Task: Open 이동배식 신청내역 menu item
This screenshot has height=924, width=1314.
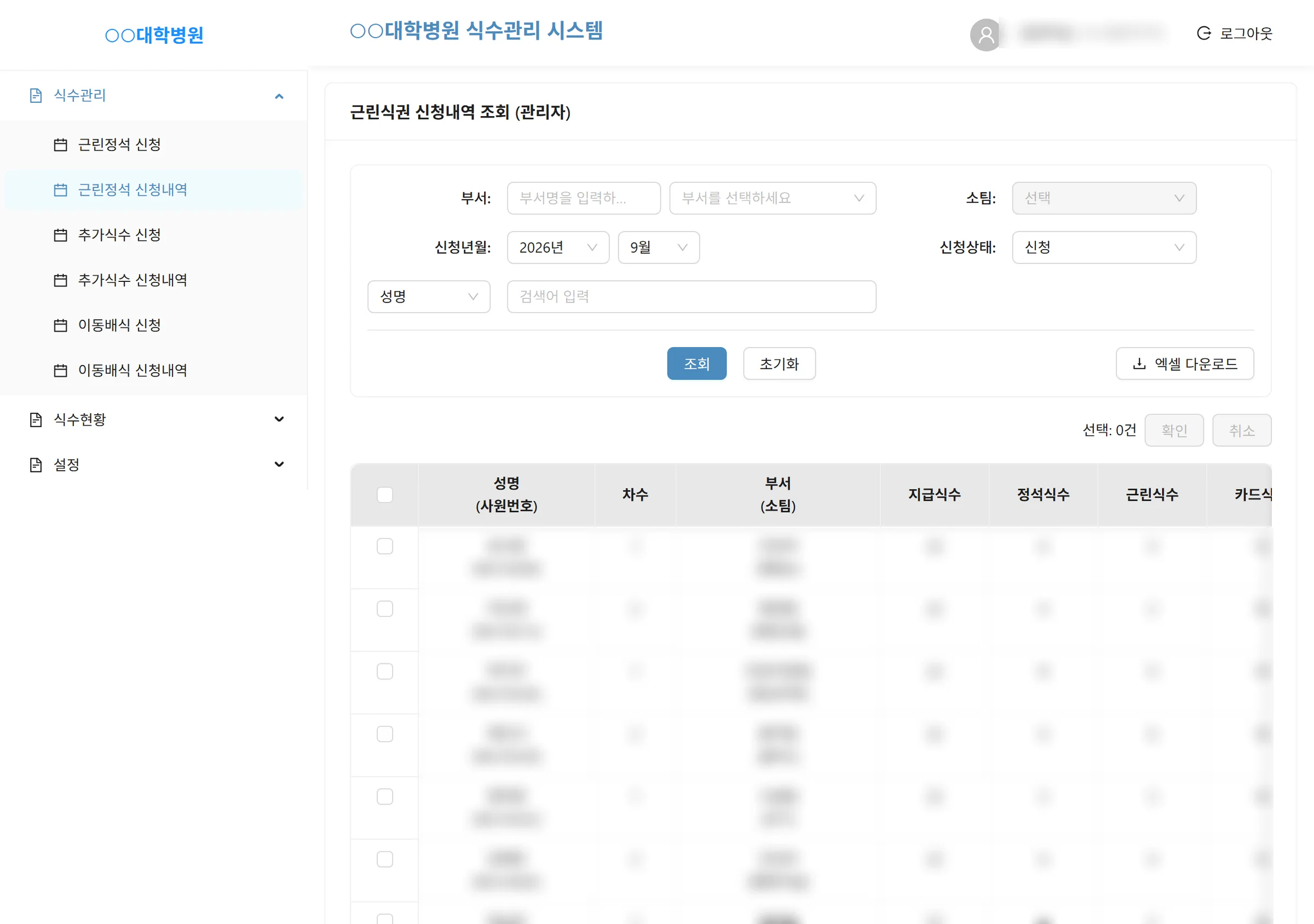Action: tap(153, 371)
